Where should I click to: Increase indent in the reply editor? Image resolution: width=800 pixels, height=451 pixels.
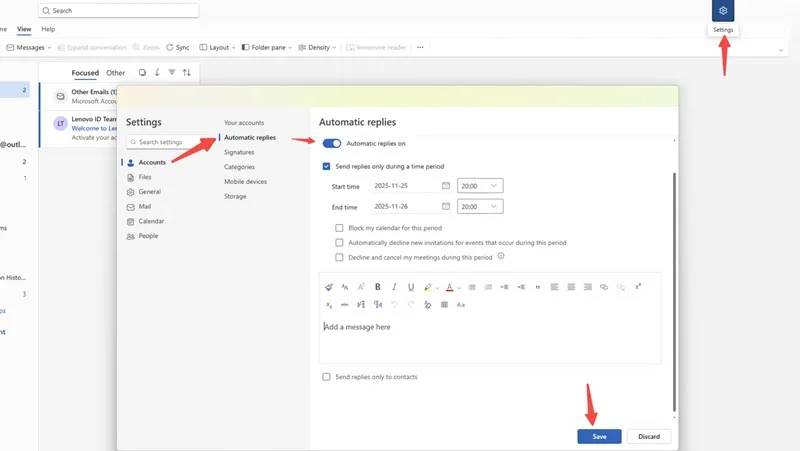pos(521,287)
